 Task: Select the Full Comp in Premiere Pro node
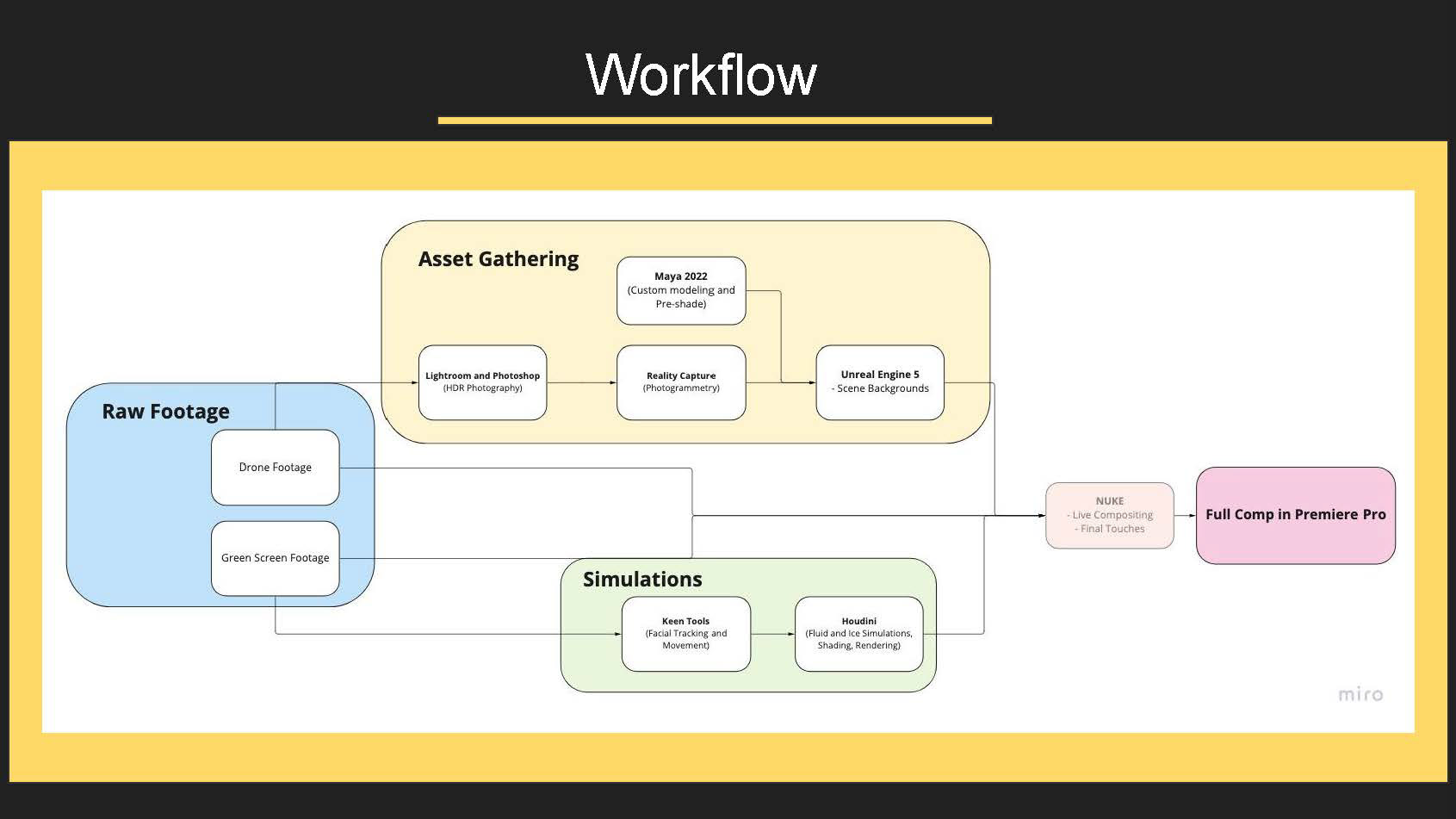pyautogui.click(x=1296, y=515)
